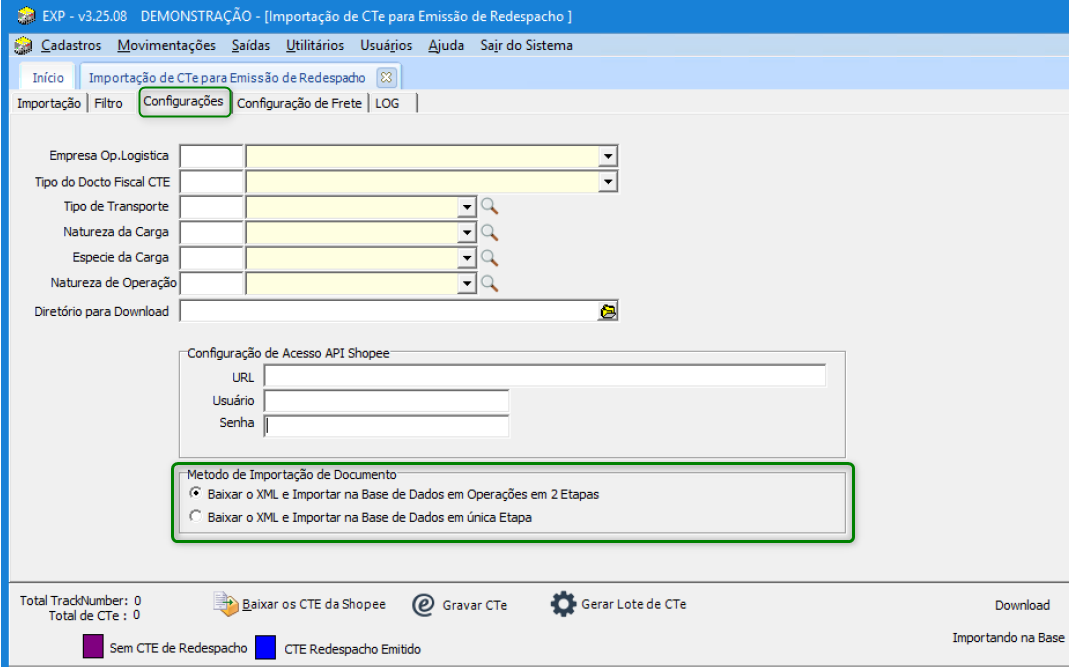Image resolution: width=1069 pixels, height=668 pixels.
Task: Click the Usuário input field
Action: point(386,401)
